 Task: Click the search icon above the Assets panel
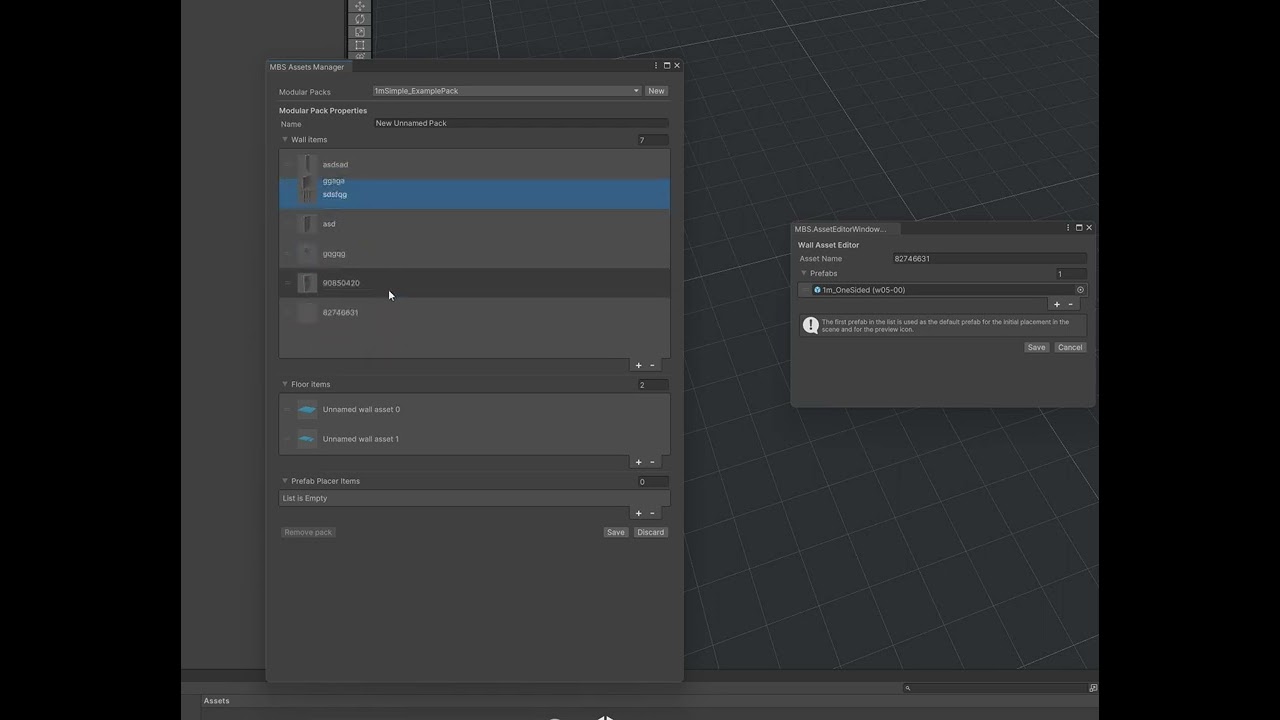click(x=908, y=687)
